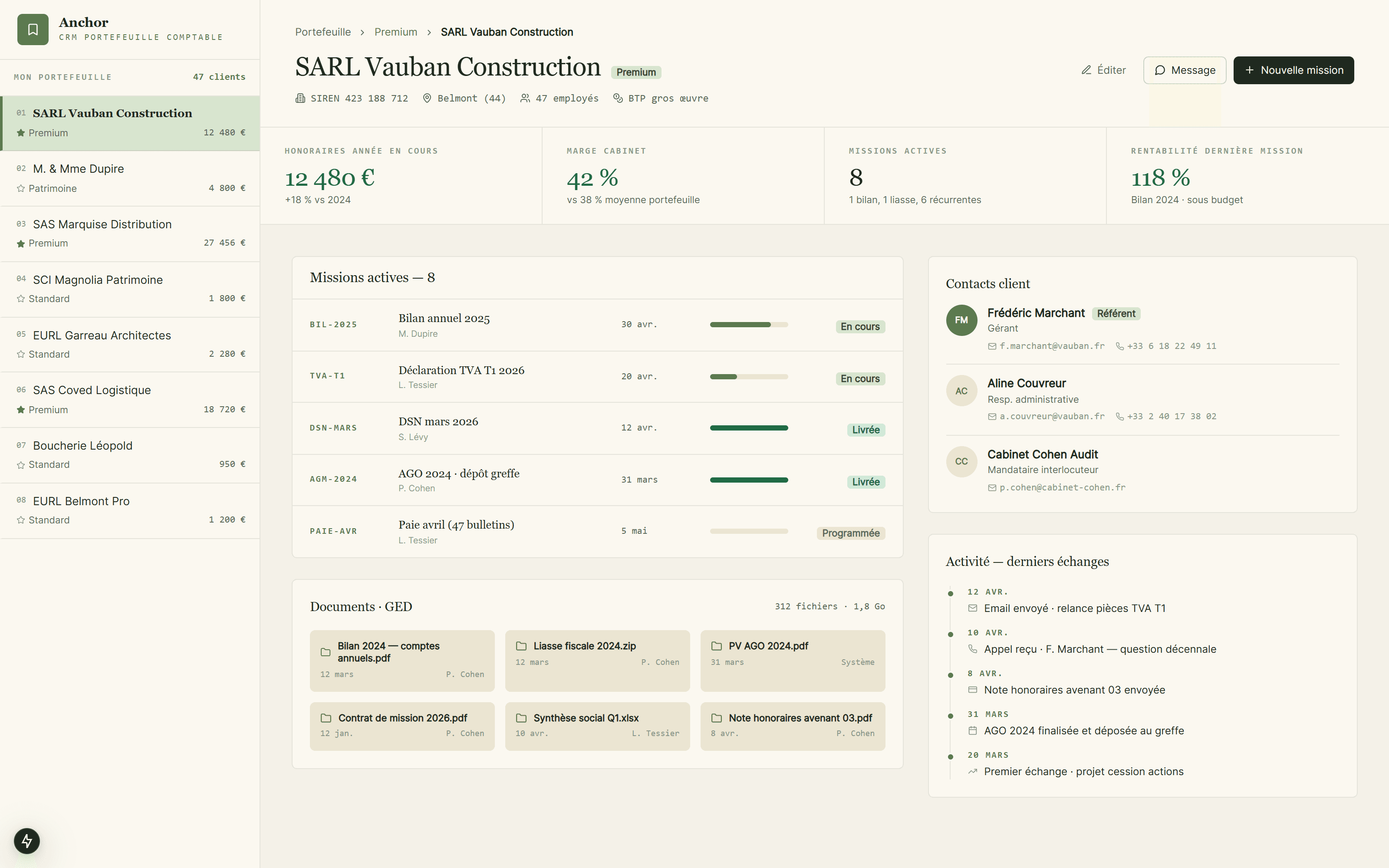Click the mail icon beside p.cohen@cabinet-cohen.fr
Viewport: 1389px width, 868px height.
point(992,488)
